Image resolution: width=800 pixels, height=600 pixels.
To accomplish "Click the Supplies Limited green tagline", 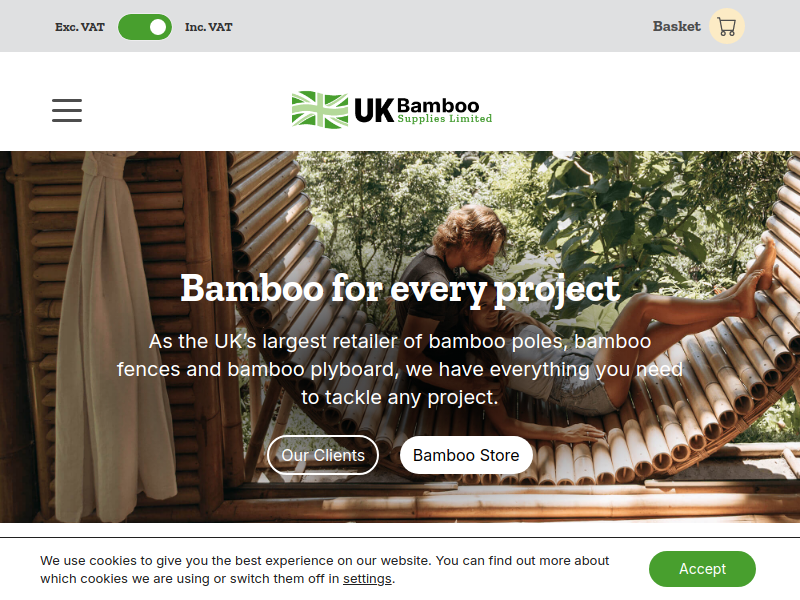I will (445, 118).
